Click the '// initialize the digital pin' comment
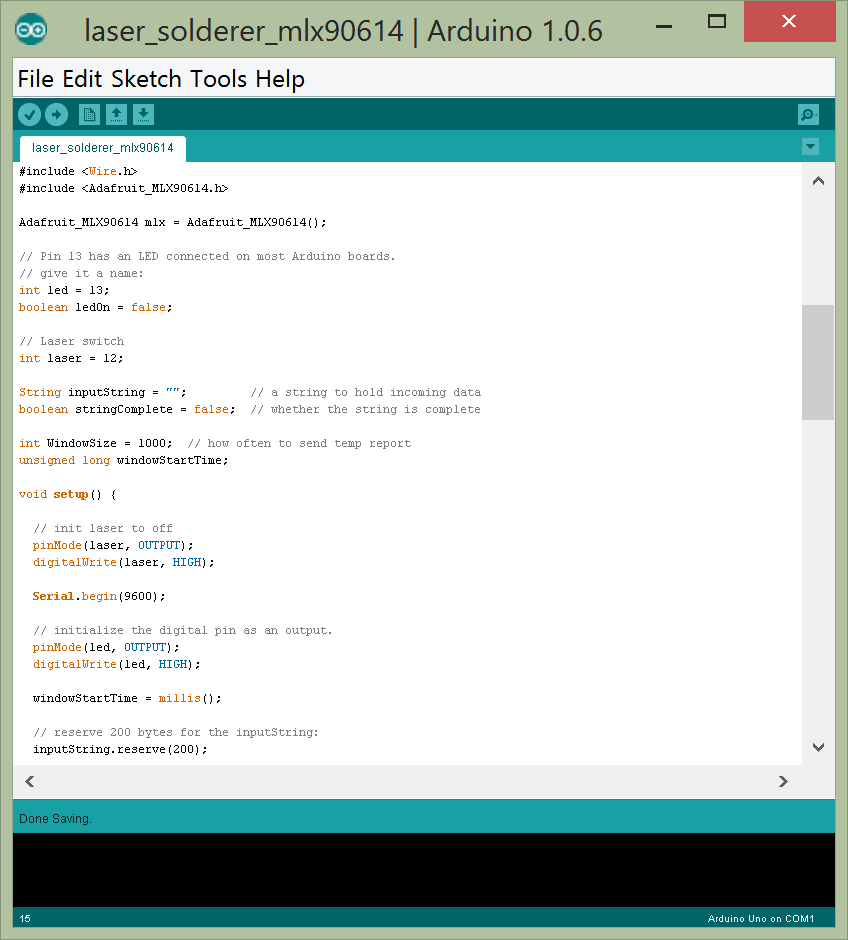Viewport: 848px width, 940px height. click(183, 630)
